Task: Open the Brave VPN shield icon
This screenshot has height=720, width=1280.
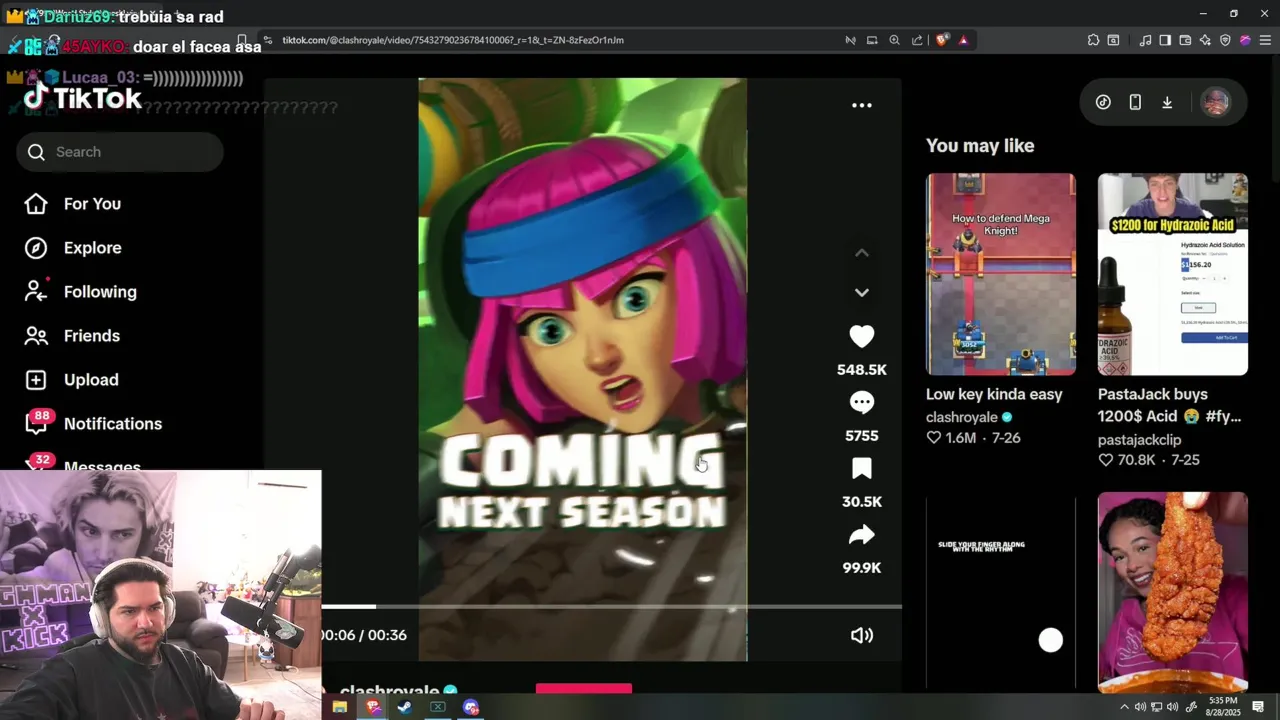Action: (1225, 40)
